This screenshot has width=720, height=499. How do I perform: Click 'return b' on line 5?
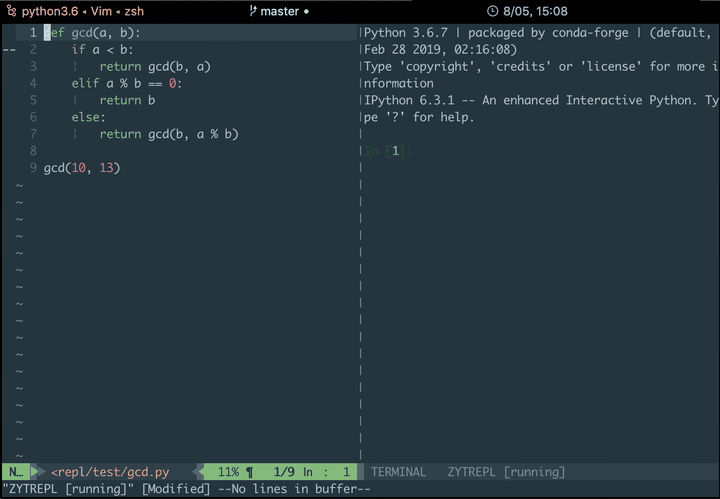tap(127, 101)
